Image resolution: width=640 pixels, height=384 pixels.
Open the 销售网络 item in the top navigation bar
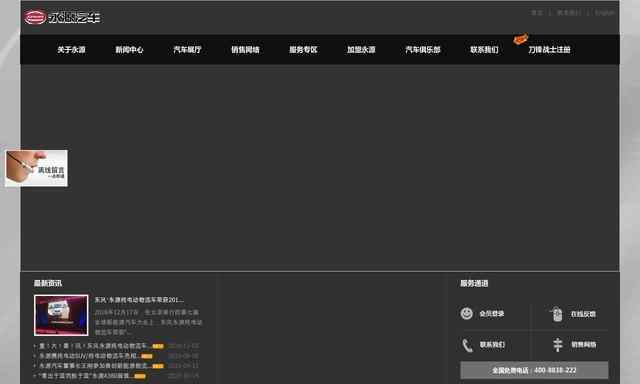pos(245,50)
